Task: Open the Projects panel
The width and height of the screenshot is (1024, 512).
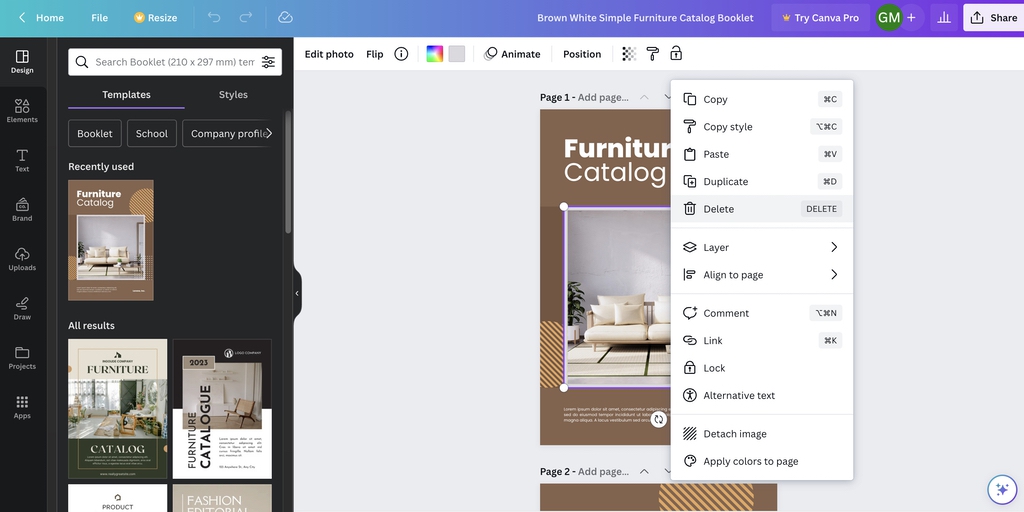Action: point(22,358)
